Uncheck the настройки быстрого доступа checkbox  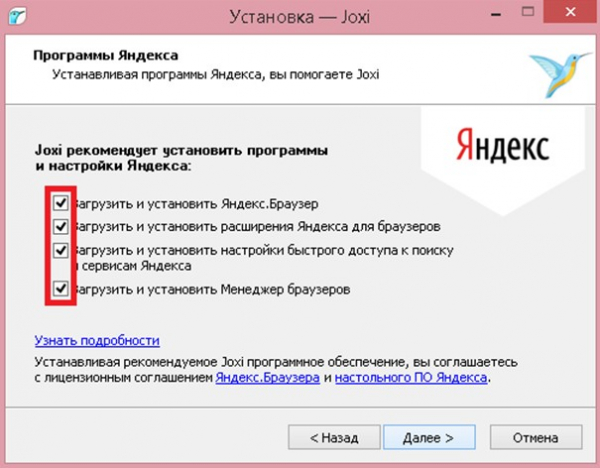tap(61, 250)
